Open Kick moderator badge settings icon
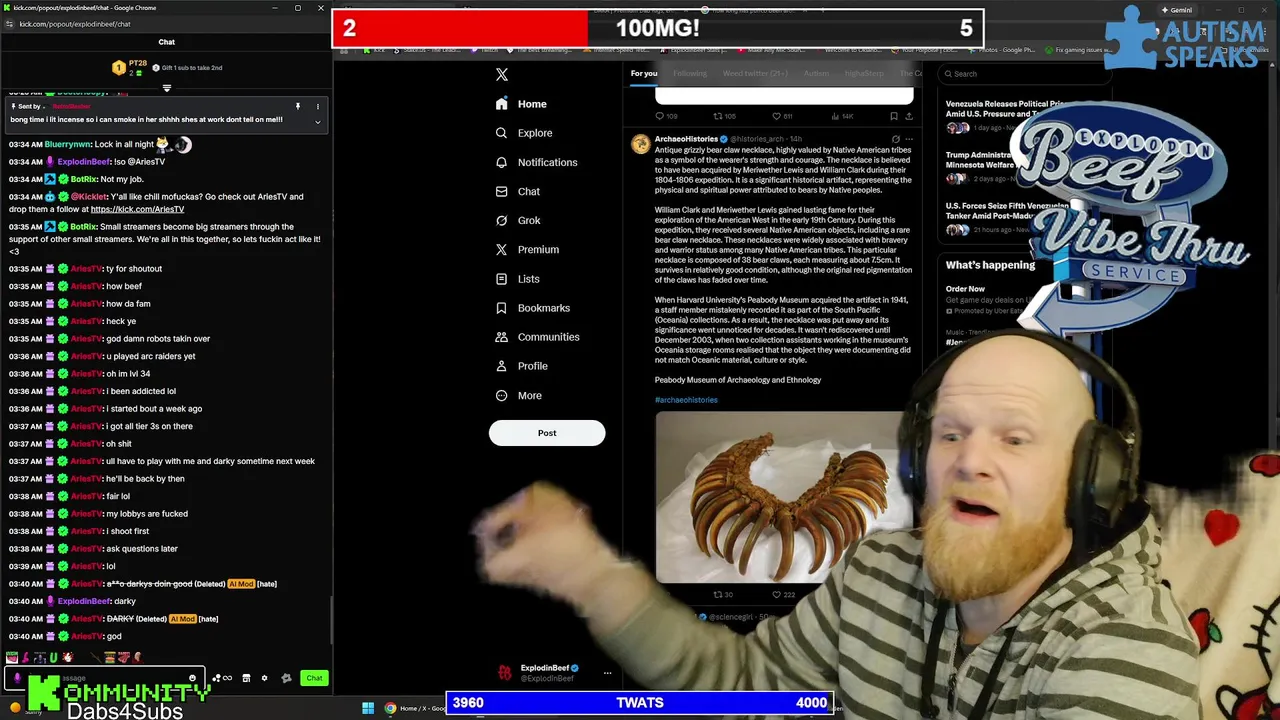Viewport: 1280px width, 720px height. [x=286, y=678]
